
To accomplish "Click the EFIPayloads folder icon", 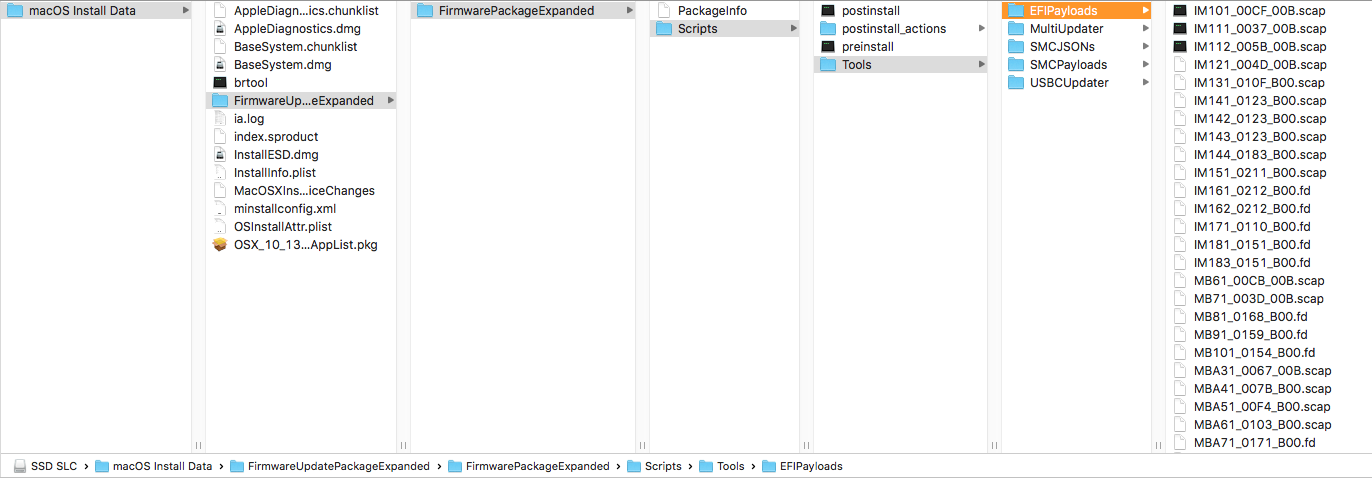I will (x=1016, y=11).
